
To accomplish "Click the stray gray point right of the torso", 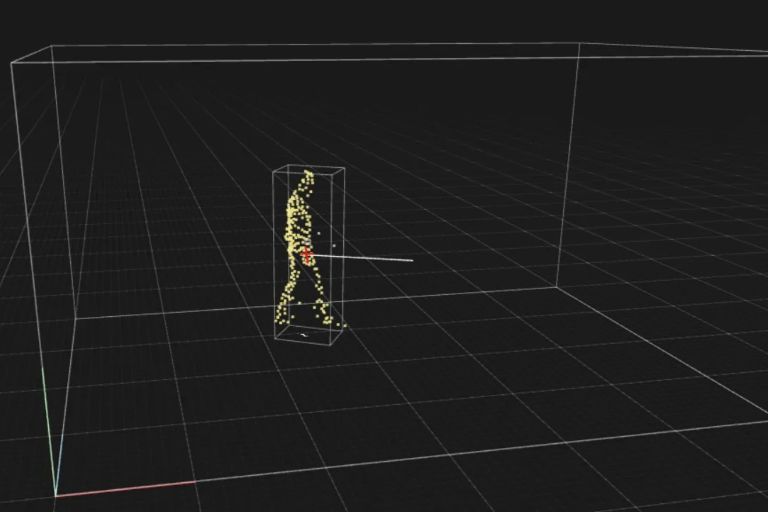I will pyautogui.click(x=334, y=246).
